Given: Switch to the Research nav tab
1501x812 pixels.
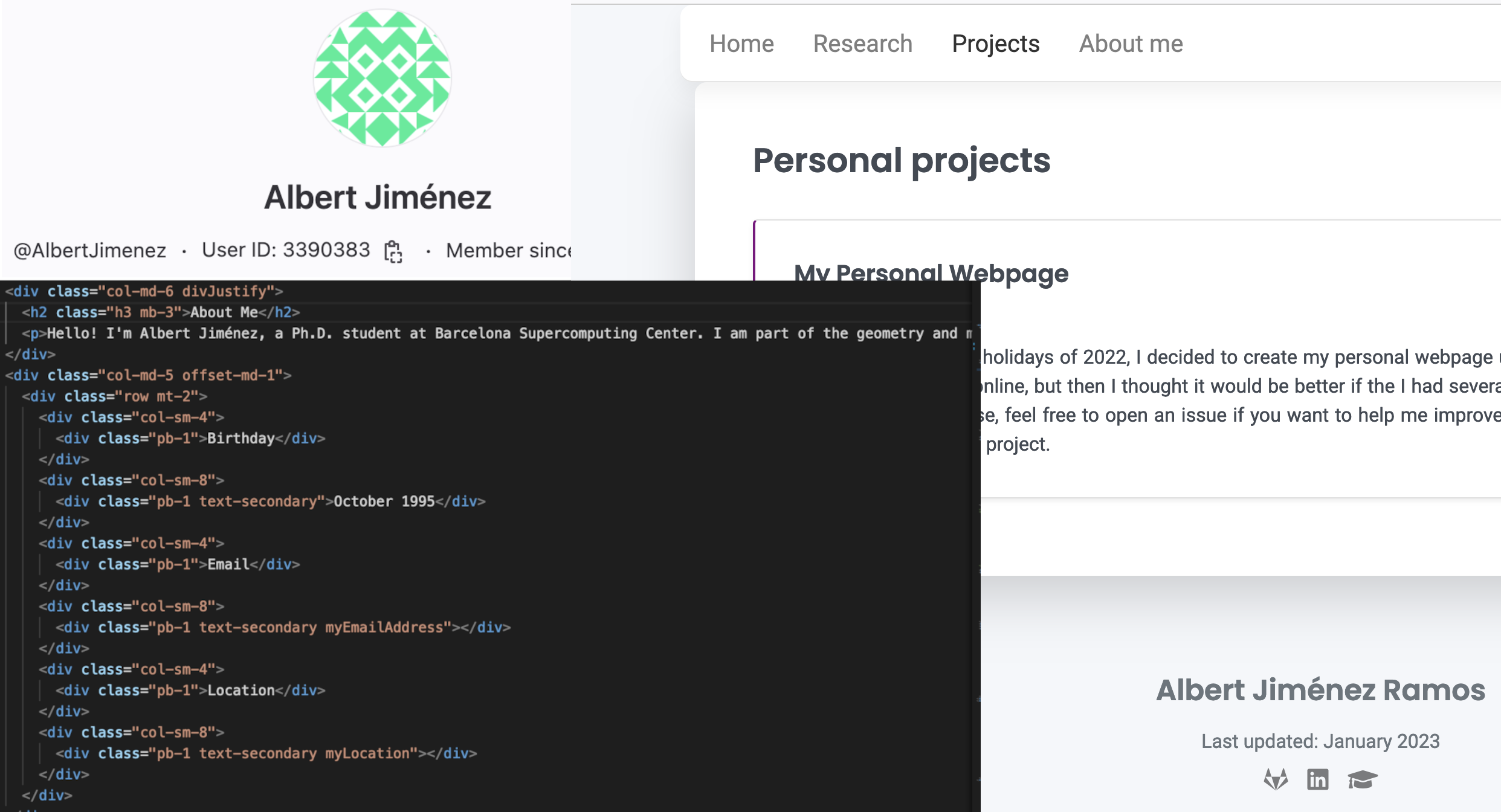Looking at the screenshot, I should (862, 43).
